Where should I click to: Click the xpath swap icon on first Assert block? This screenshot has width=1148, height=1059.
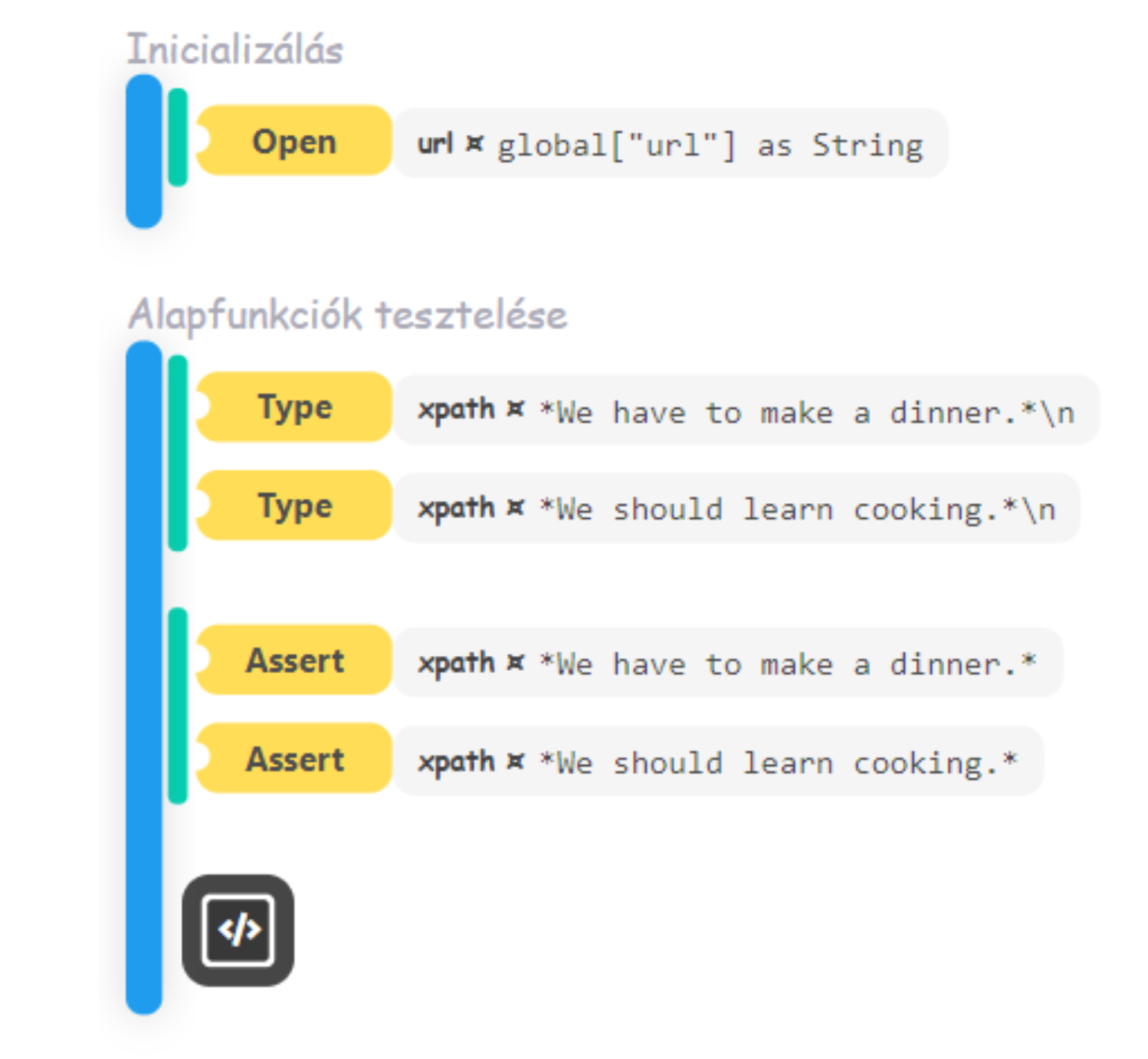[x=514, y=663]
